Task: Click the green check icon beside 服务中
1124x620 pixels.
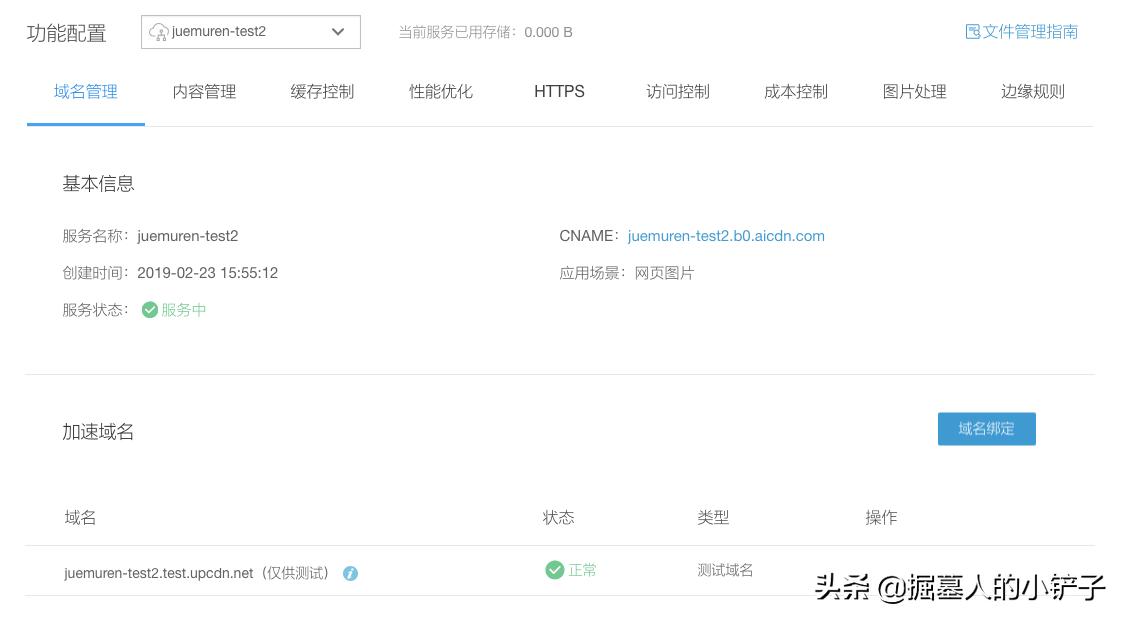Action: pyautogui.click(x=149, y=310)
